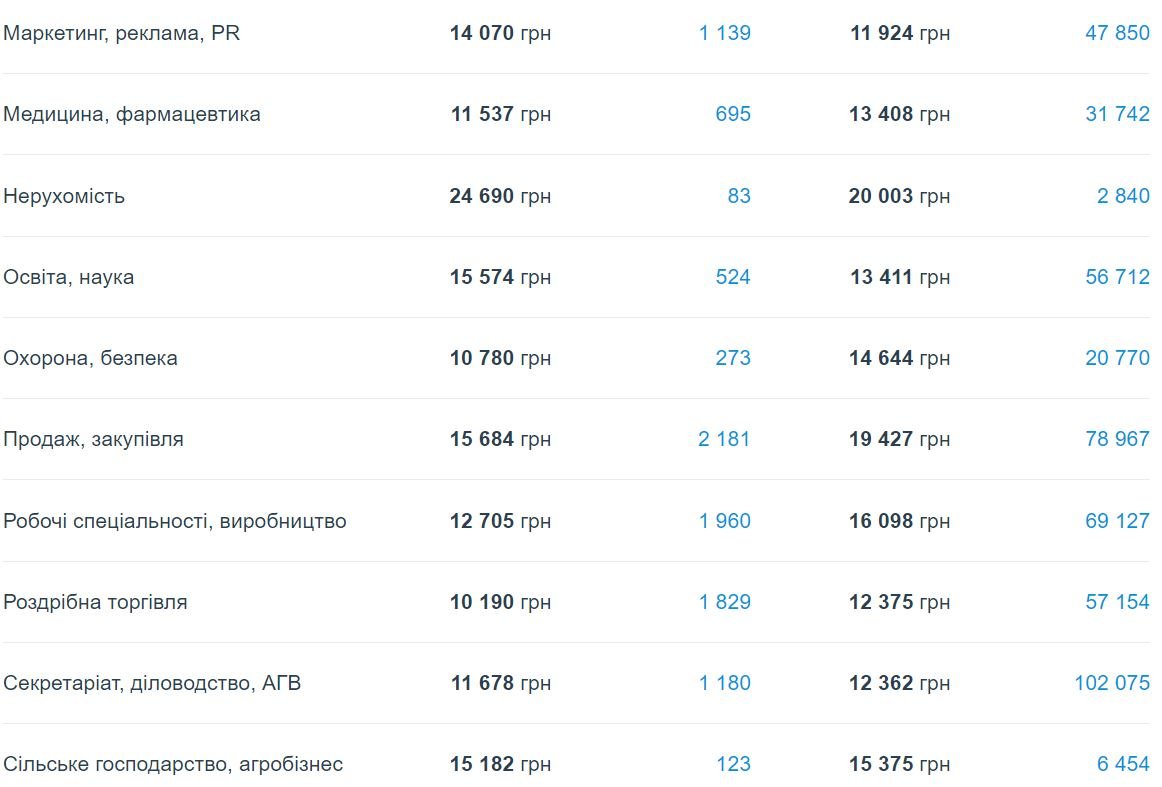Screen dimensions: 1162x787
Task: Click the 31 742 link
Action: pyautogui.click(x=1117, y=114)
